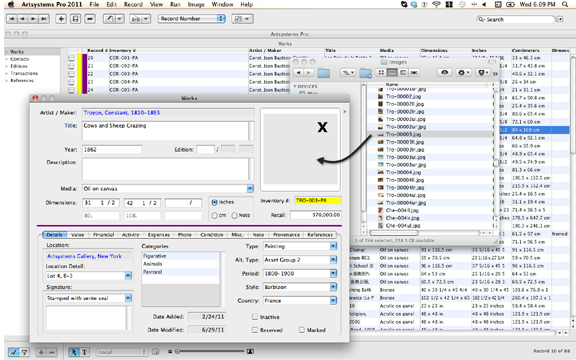Click bottom bar minus button

(52, 352)
